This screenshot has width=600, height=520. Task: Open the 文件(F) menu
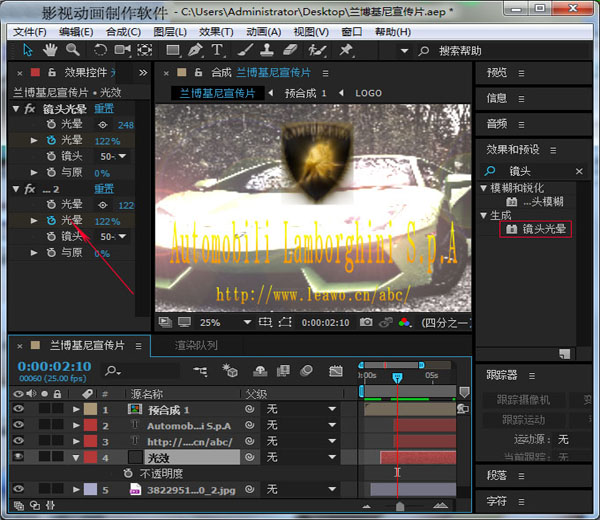pyautogui.click(x=30, y=32)
